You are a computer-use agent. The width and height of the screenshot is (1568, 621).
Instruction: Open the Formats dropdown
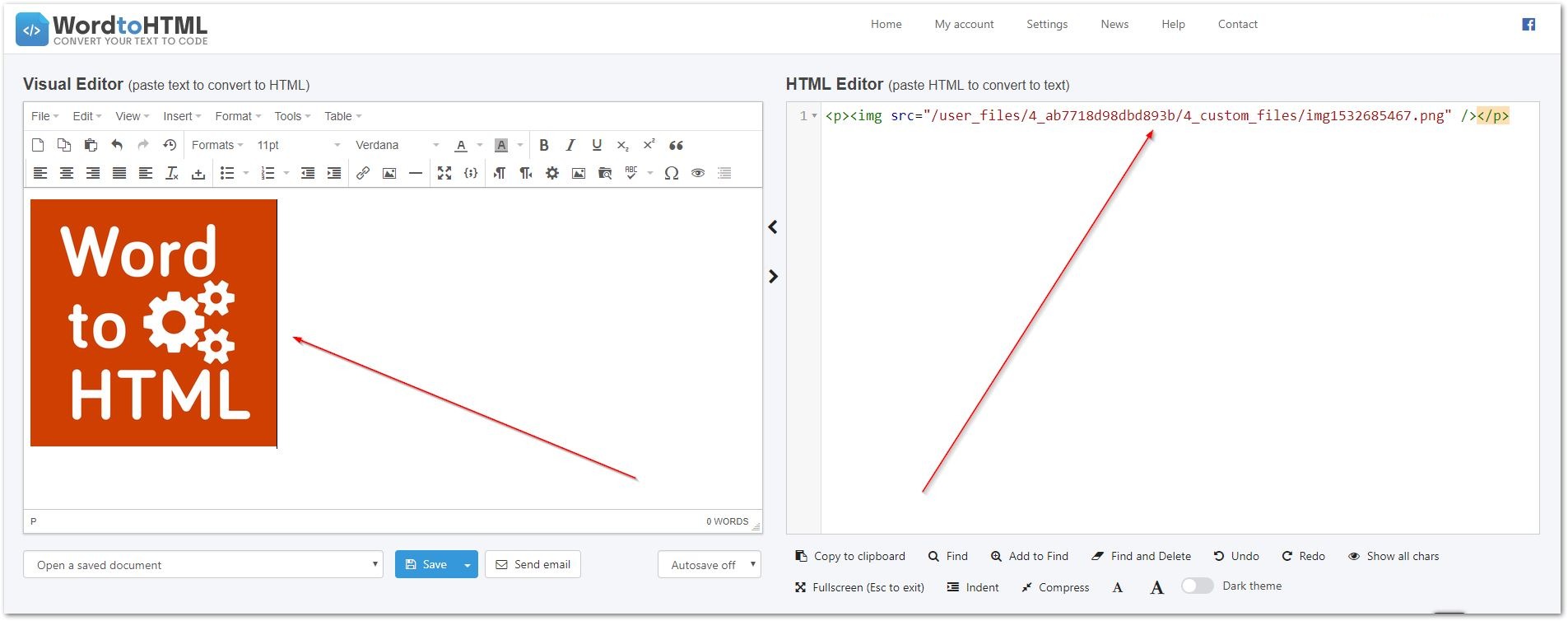pyautogui.click(x=217, y=145)
